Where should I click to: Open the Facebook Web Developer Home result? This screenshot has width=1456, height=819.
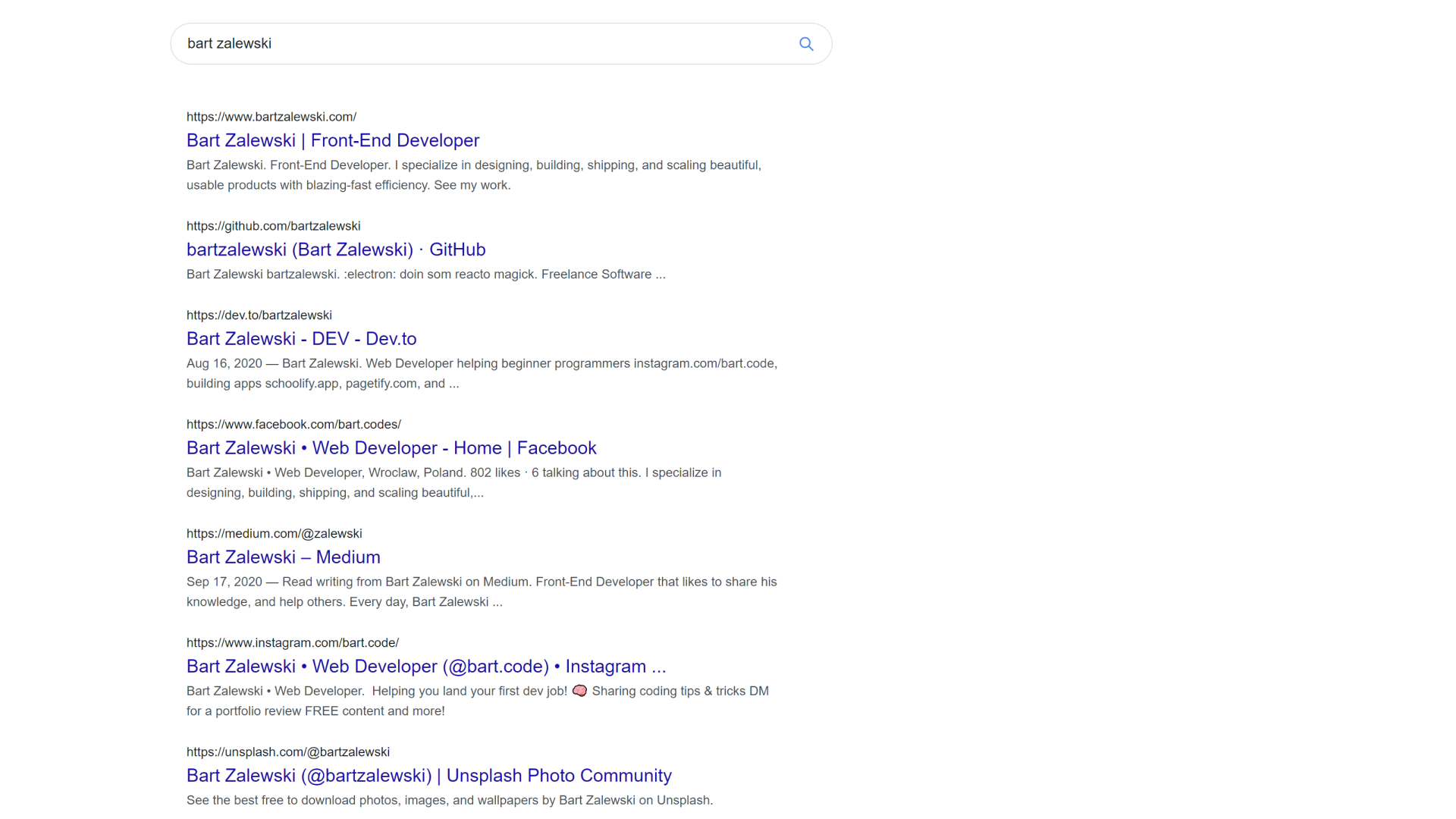(391, 448)
